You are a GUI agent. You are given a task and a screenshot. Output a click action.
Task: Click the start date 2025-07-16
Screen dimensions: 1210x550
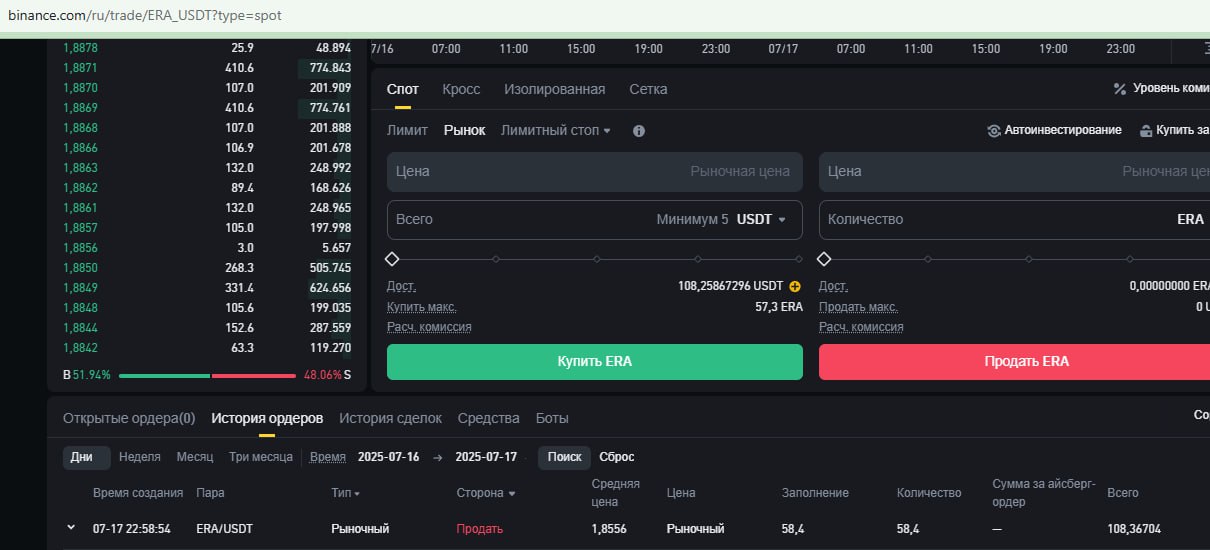pos(388,457)
